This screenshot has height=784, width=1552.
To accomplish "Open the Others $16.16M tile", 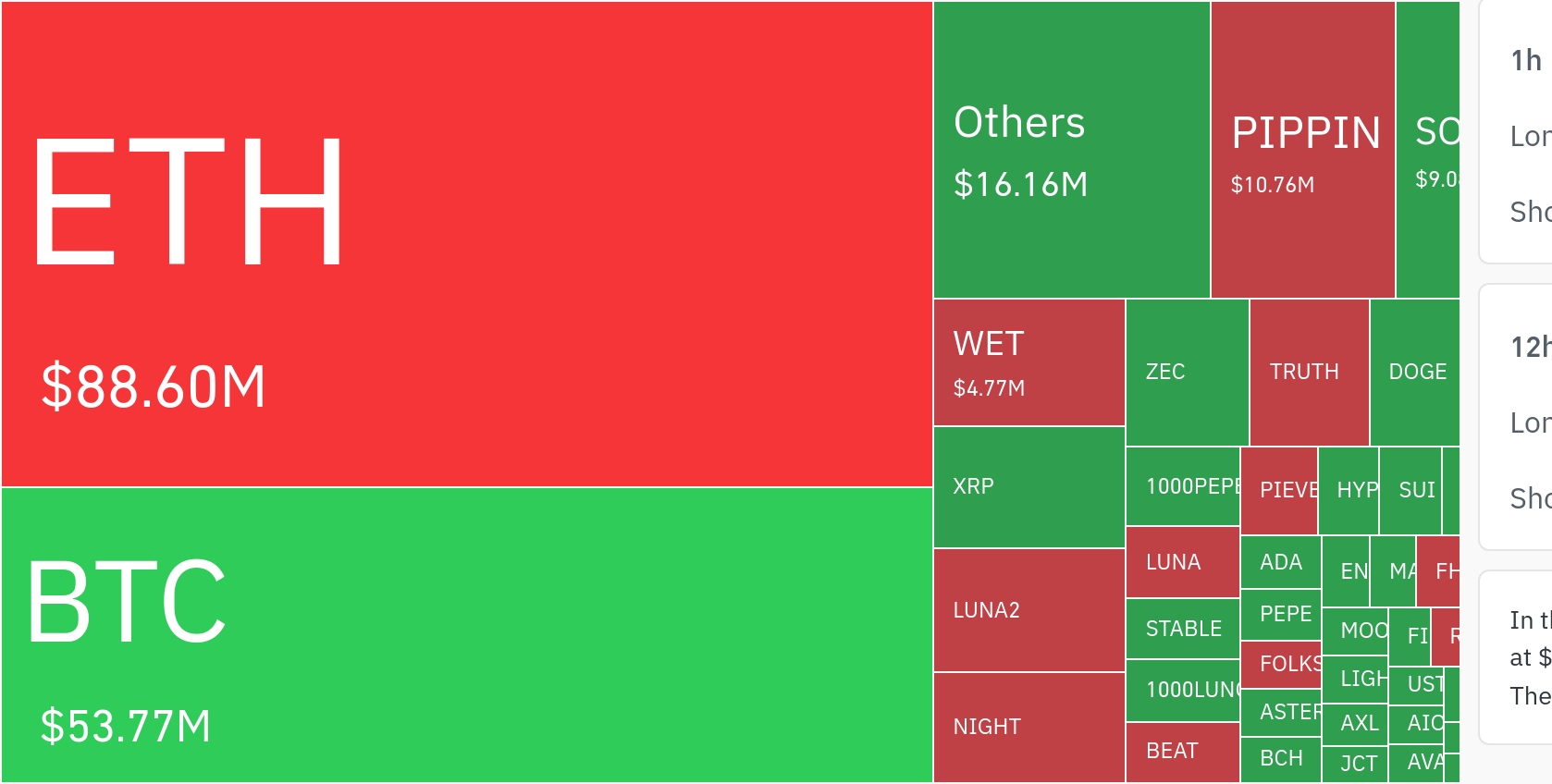I will pyautogui.click(x=1071, y=150).
